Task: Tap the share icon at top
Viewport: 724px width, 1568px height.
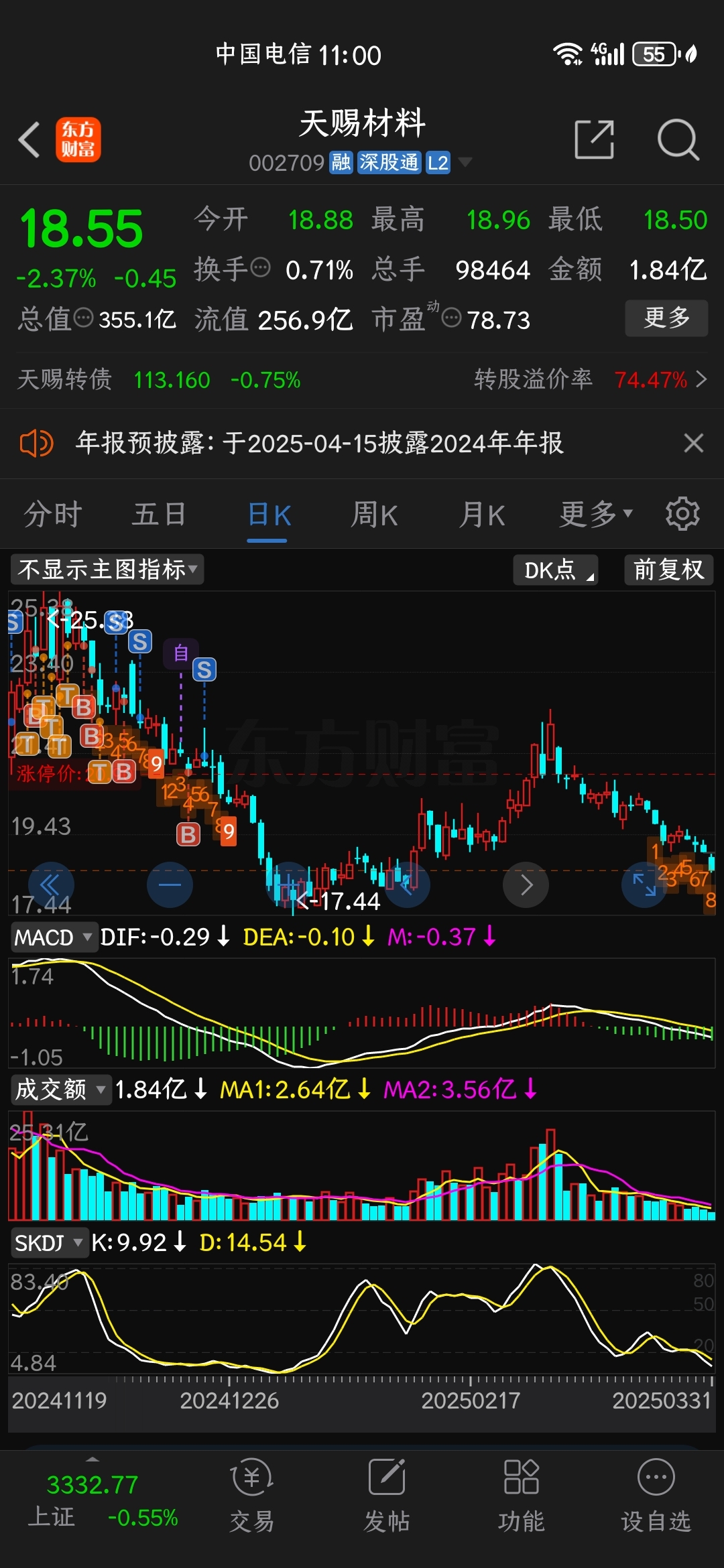Action: point(595,140)
